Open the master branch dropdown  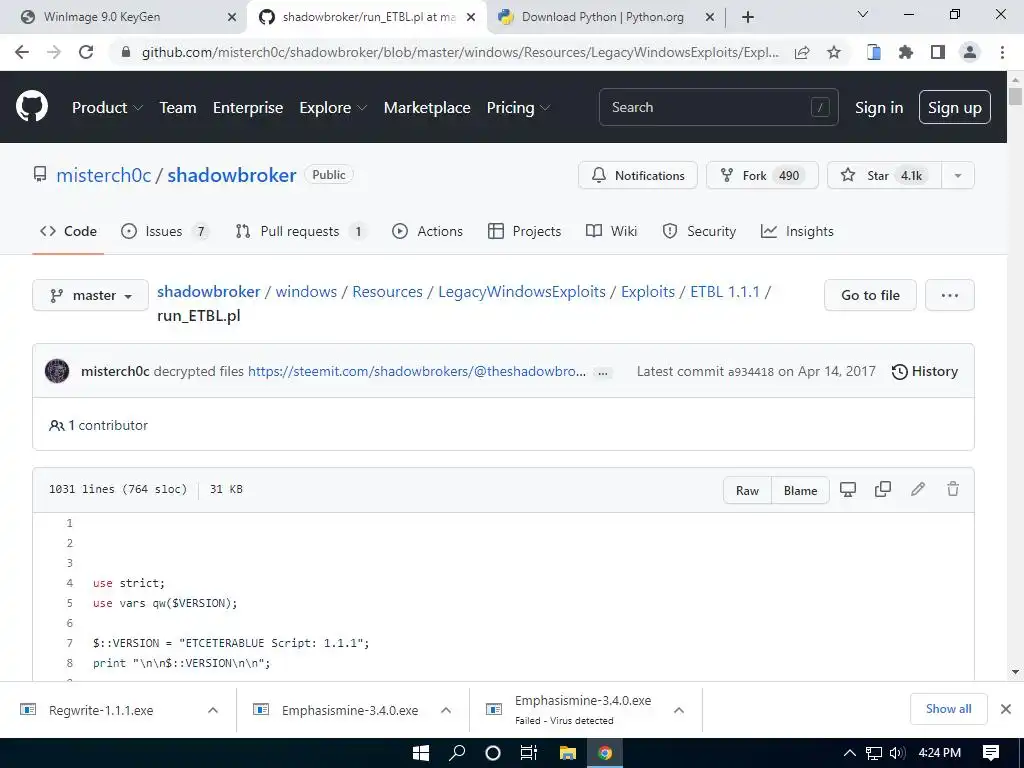point(91,295)
